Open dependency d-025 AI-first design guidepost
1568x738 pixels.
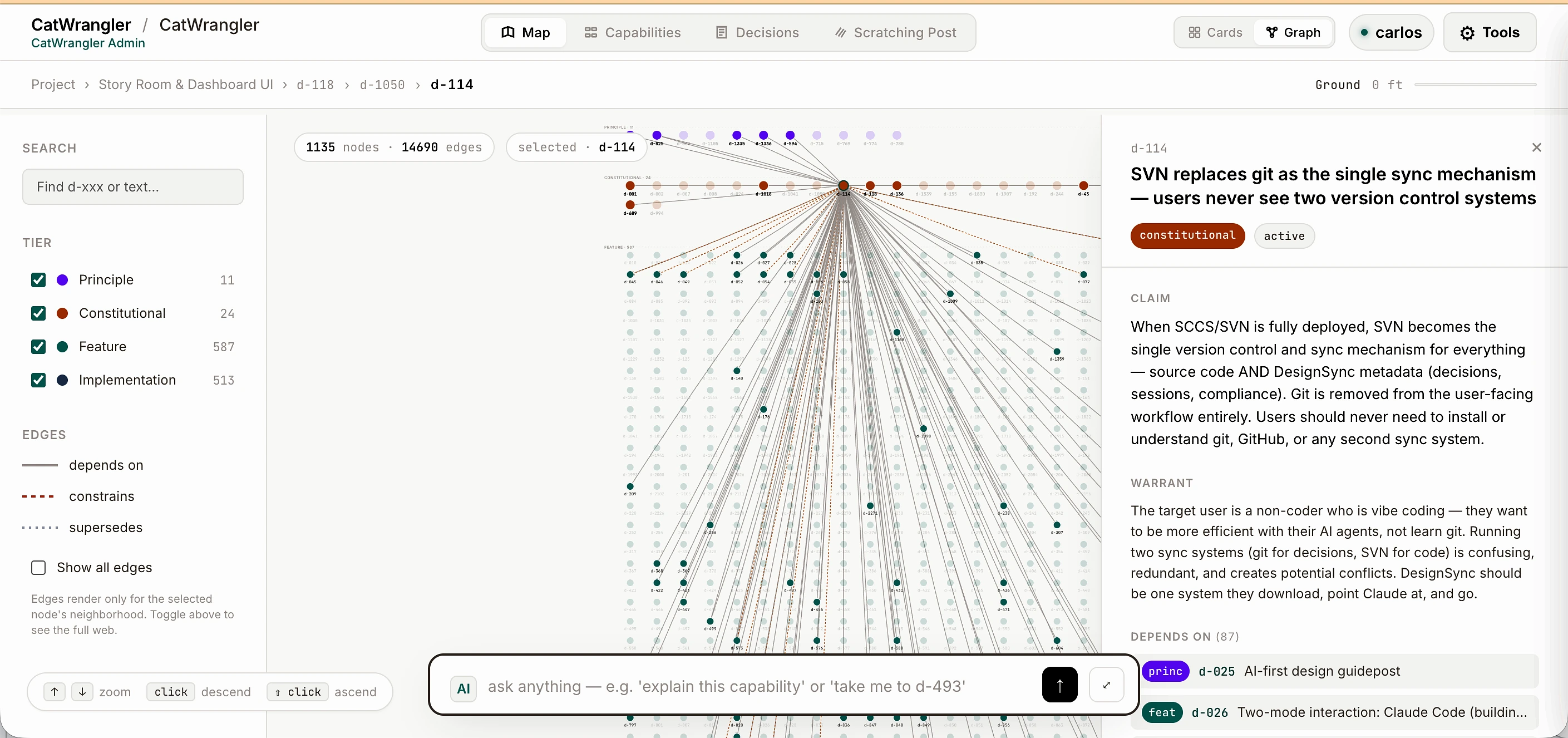[1339, 671]
